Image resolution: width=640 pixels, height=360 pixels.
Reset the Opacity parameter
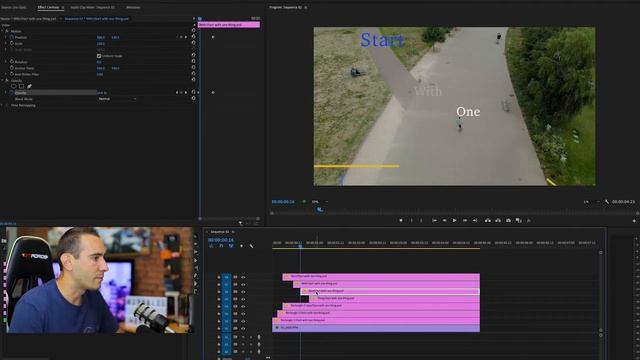[x=193, y=92]
